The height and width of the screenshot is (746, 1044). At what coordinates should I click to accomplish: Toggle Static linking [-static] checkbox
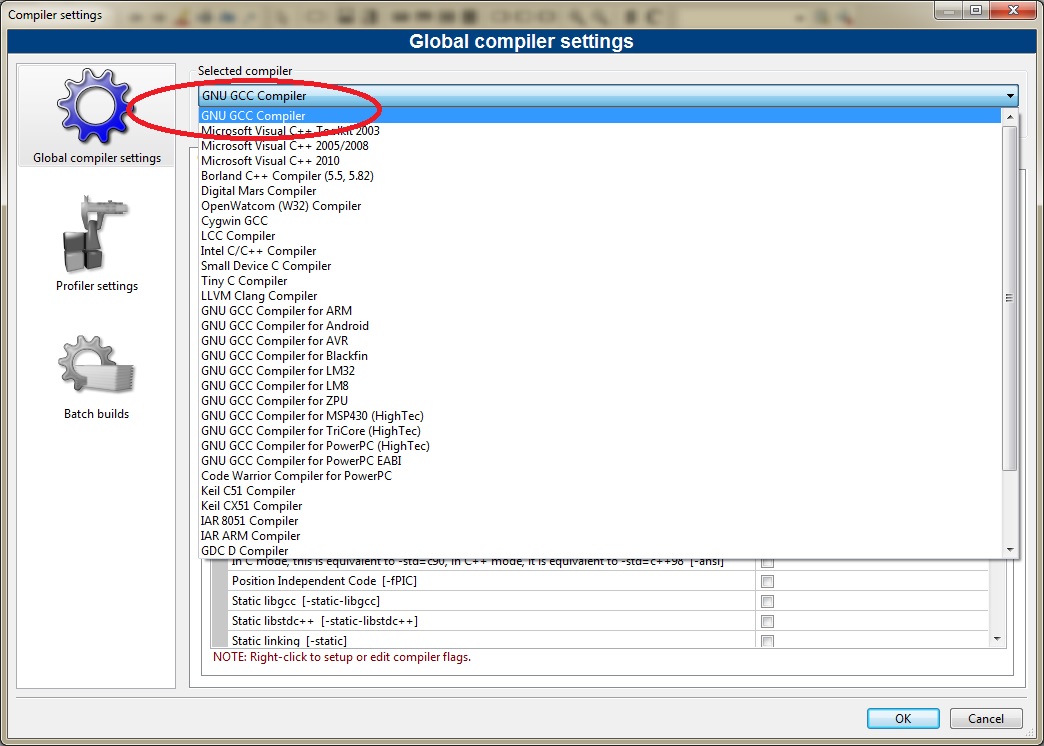767,641
